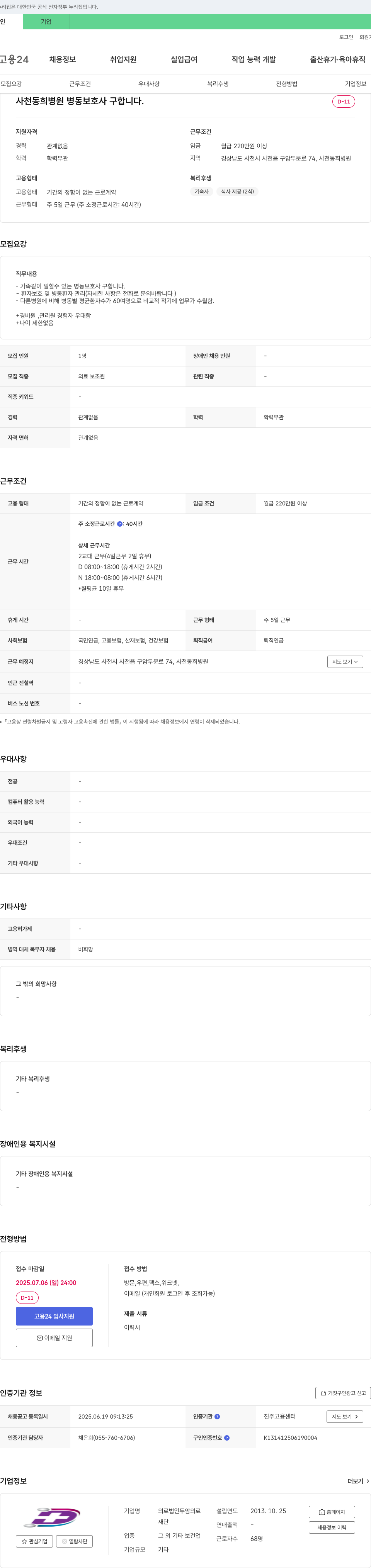Screen dimensions: 371x1568
Task: Click the registration time 2025.06.19 09:13:25
Action: click(x=106, y=1416)
